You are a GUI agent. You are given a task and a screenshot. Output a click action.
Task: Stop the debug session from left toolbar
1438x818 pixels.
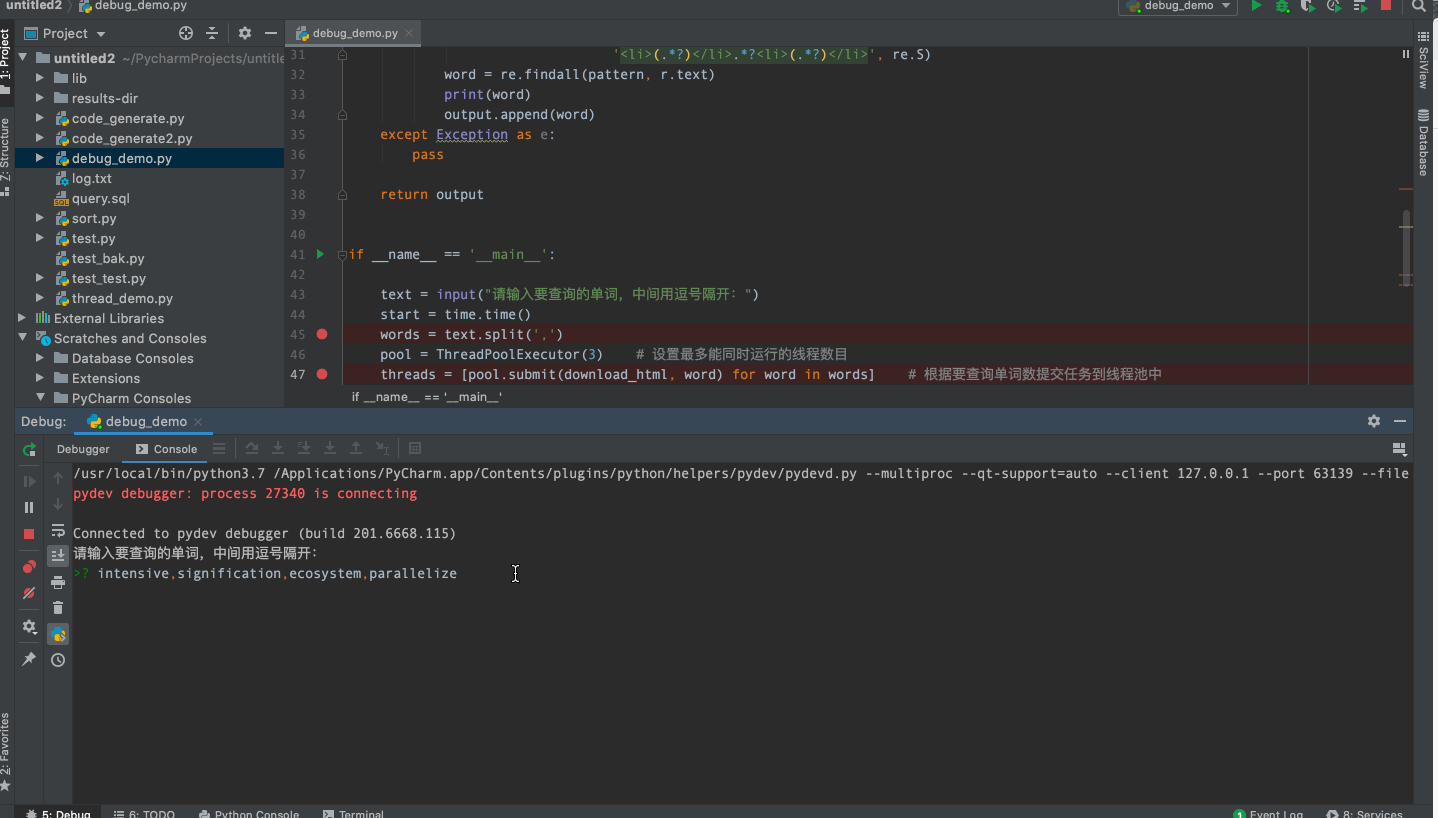pyautogui.click(x=29, y=534)
